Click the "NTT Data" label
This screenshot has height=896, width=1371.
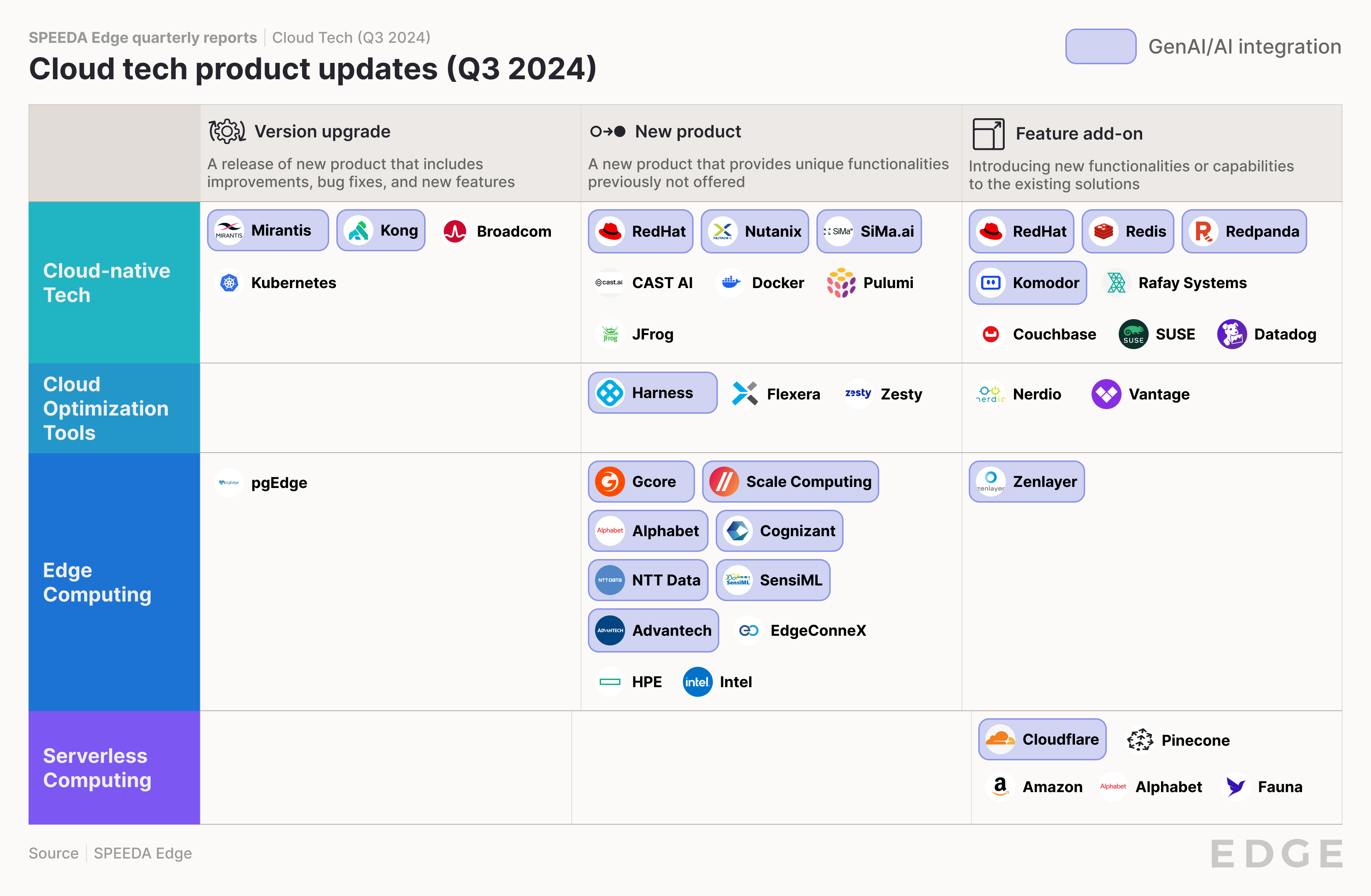tap(666, 580)
